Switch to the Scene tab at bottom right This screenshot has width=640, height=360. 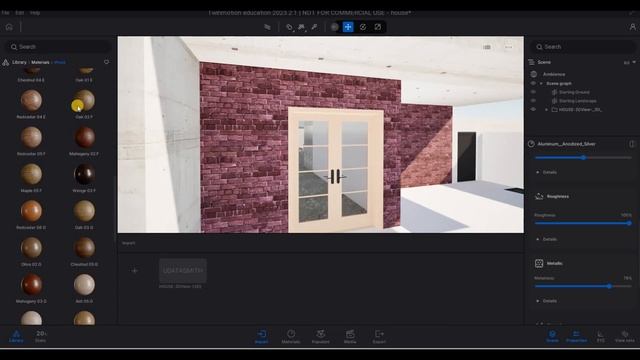552,337
